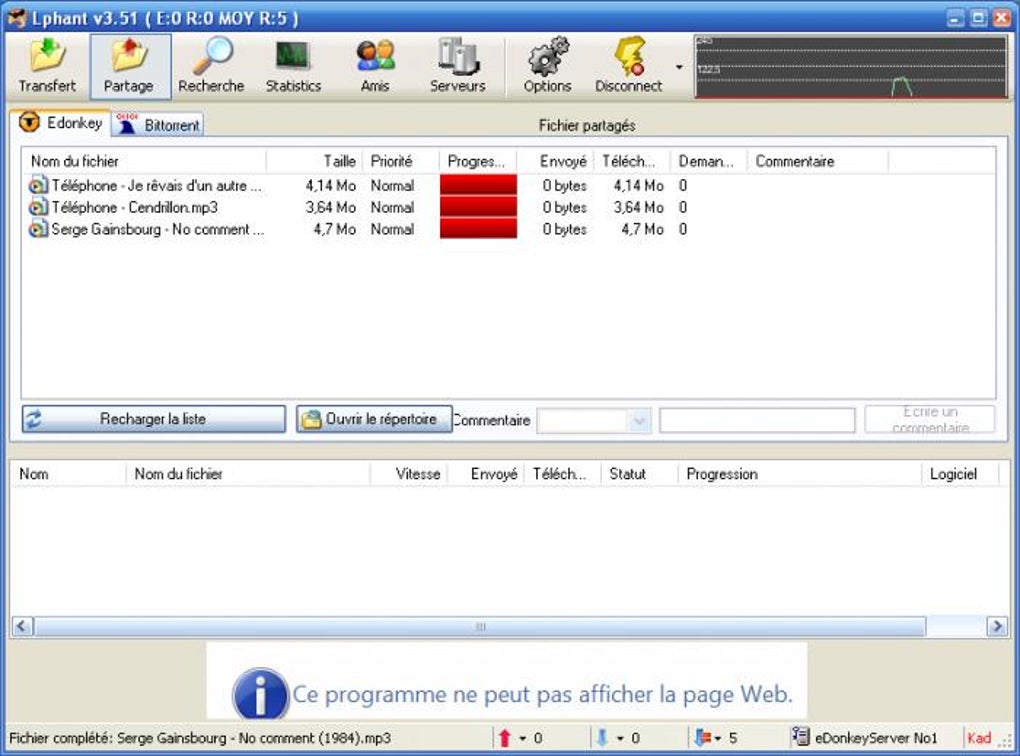Click the Téléch... header in shared list
This screenshot has height=756, width=1020.
click(x=632, y=161)
